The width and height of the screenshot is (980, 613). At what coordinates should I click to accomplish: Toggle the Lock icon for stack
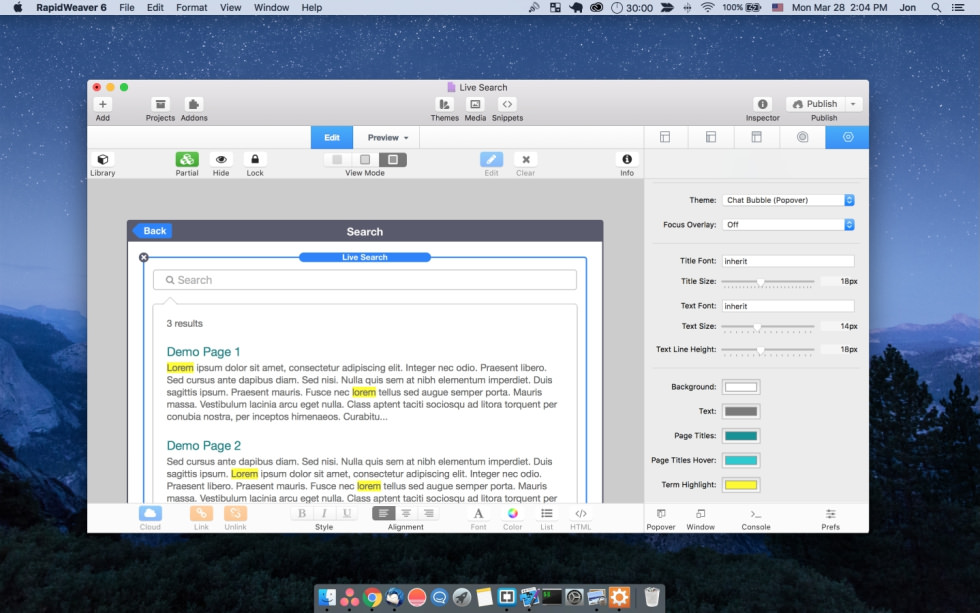[x=255, y=159]
